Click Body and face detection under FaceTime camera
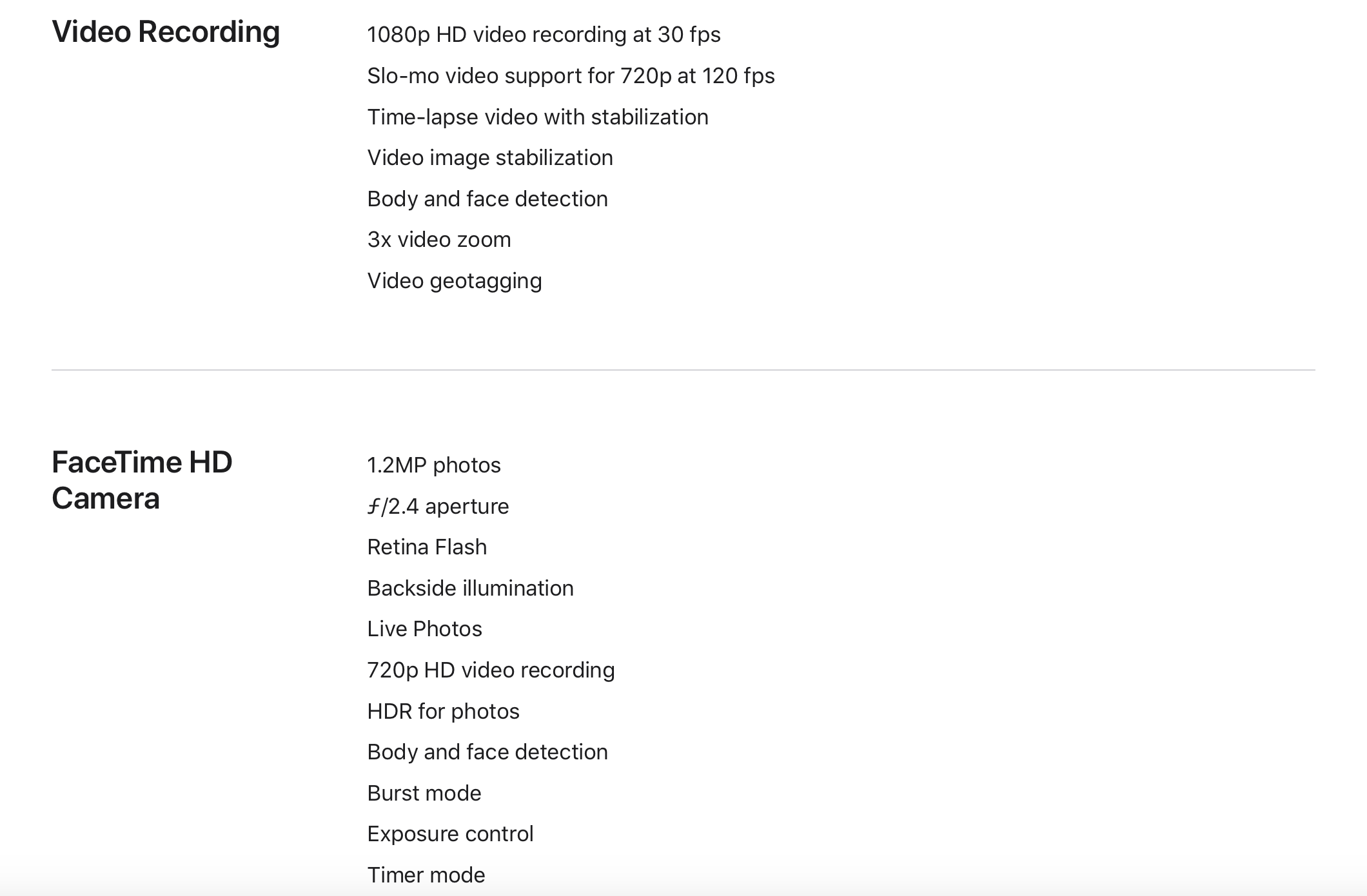The width and height of the screenshot is (1367, 896). pos(487,752)
